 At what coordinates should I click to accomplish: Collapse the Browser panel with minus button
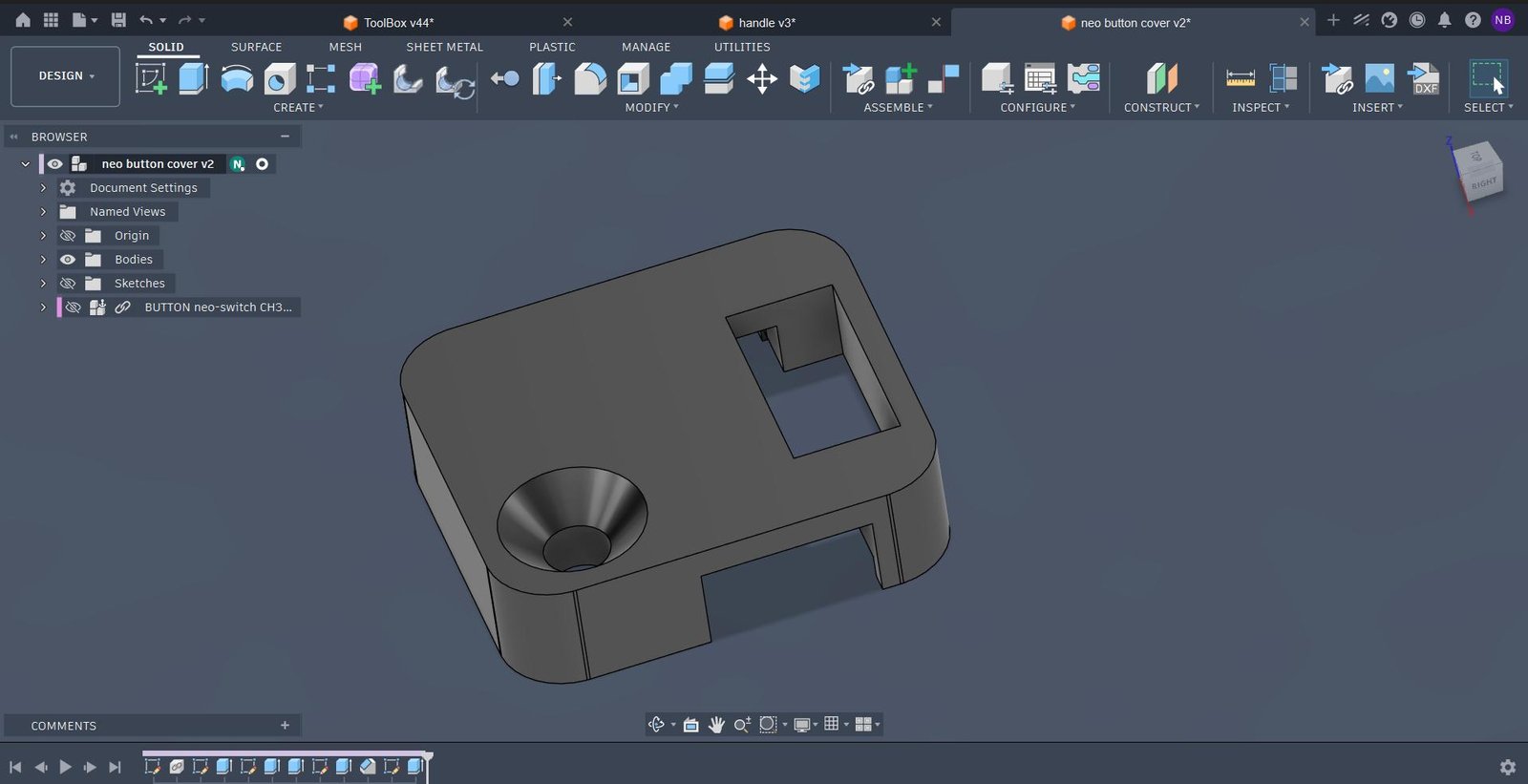tap(285, 137)
